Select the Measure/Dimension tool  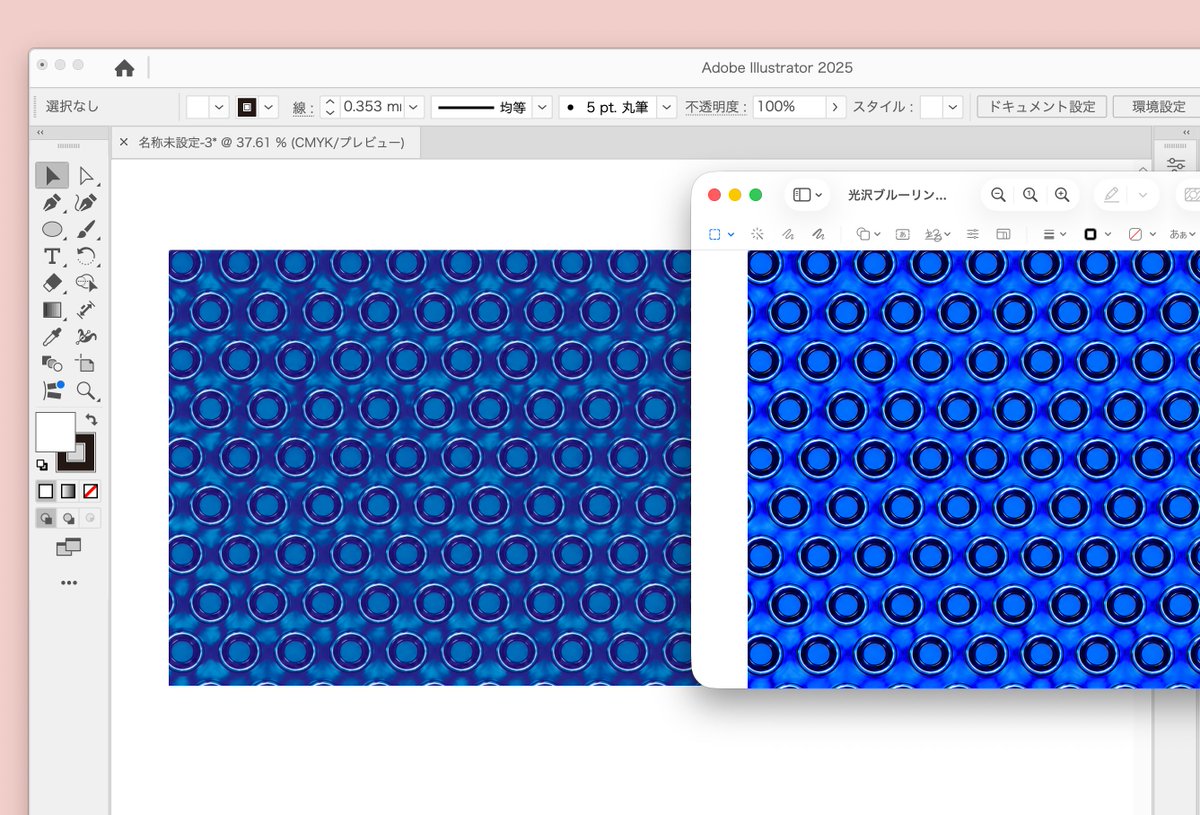86,310
